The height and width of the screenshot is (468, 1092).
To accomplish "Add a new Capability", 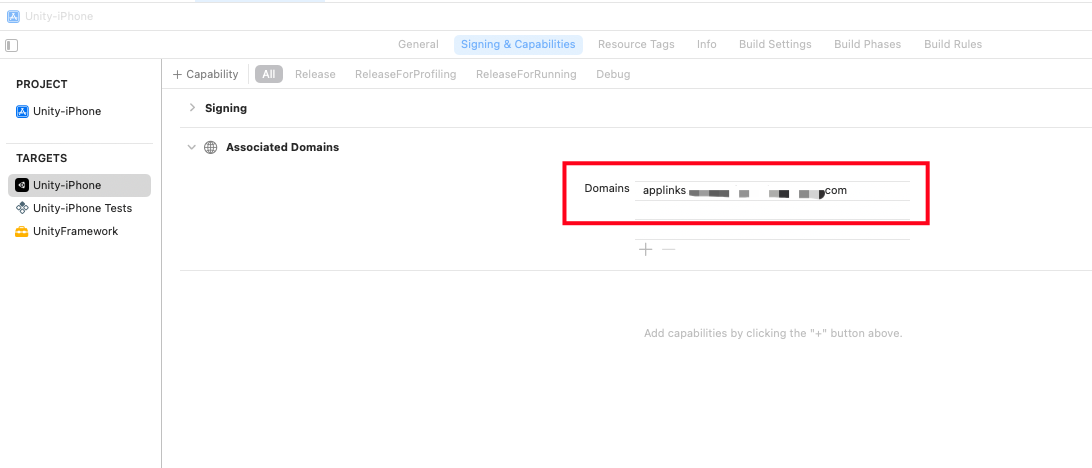I will (x=205, y=75).
